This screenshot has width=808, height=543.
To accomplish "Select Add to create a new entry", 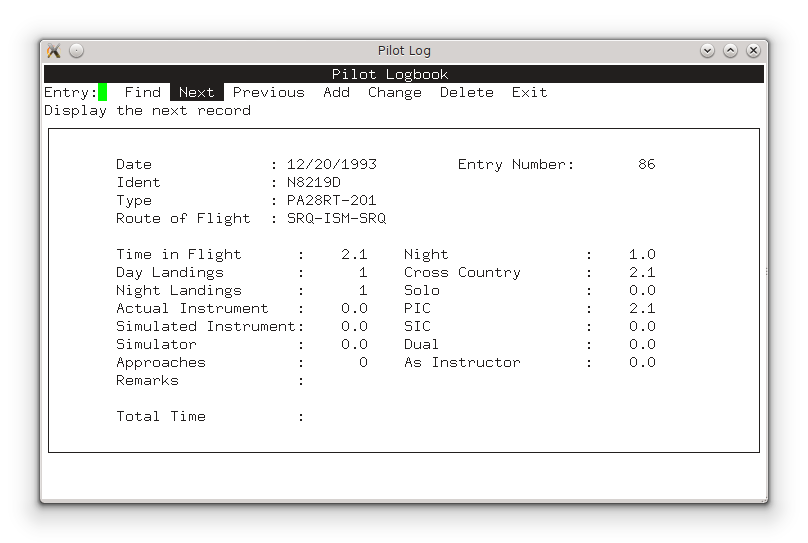I will pos(336,92).
